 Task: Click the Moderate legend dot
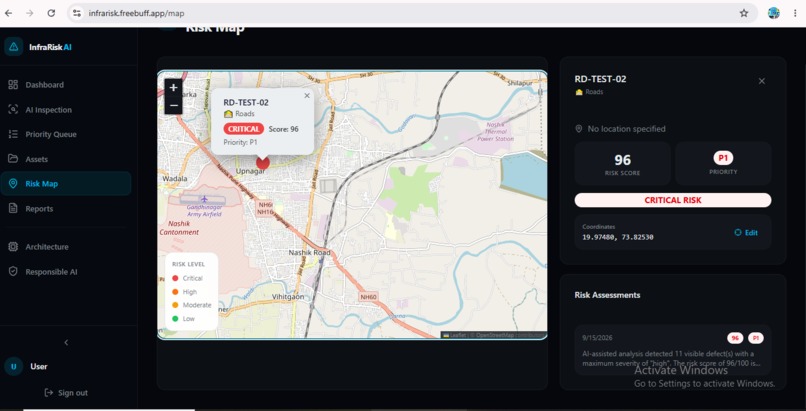point(175,305)
